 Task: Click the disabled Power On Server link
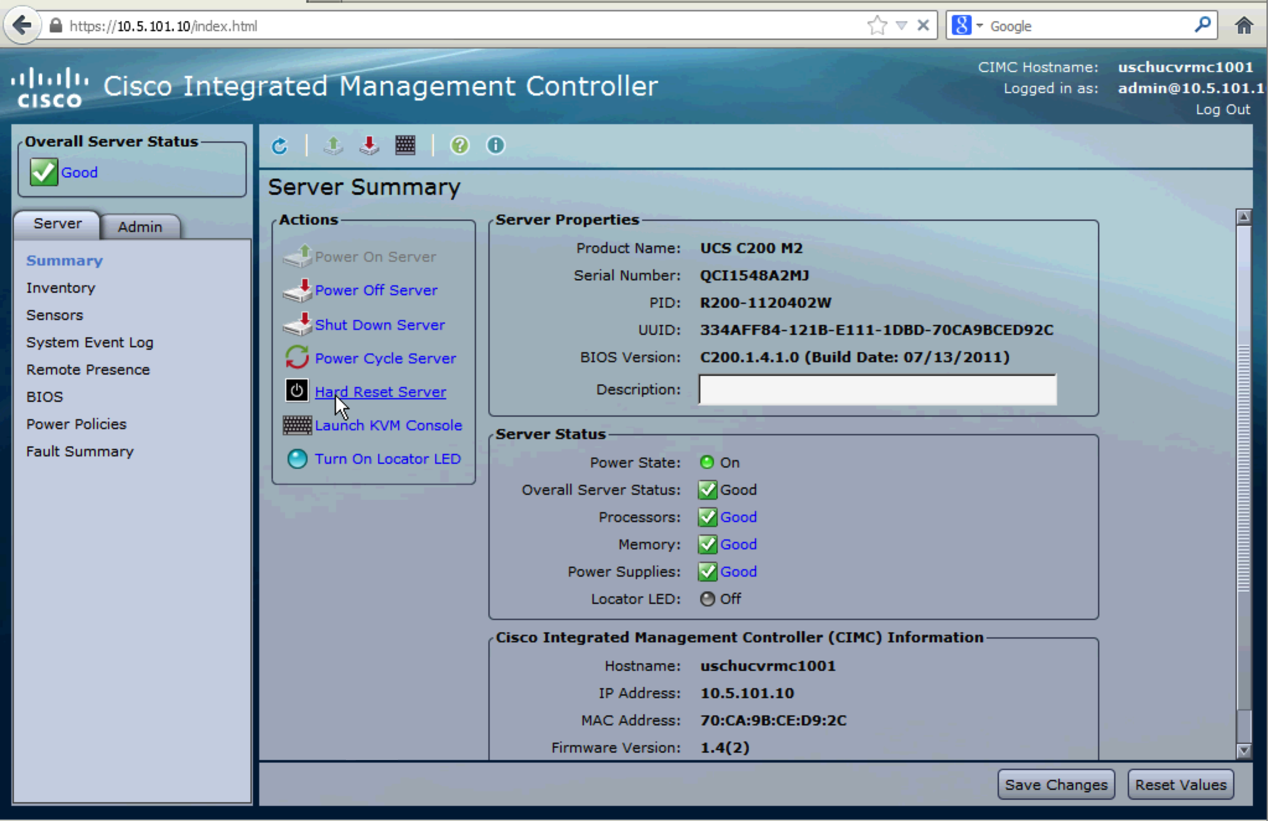pyautogui.click(x=375, y=257)
